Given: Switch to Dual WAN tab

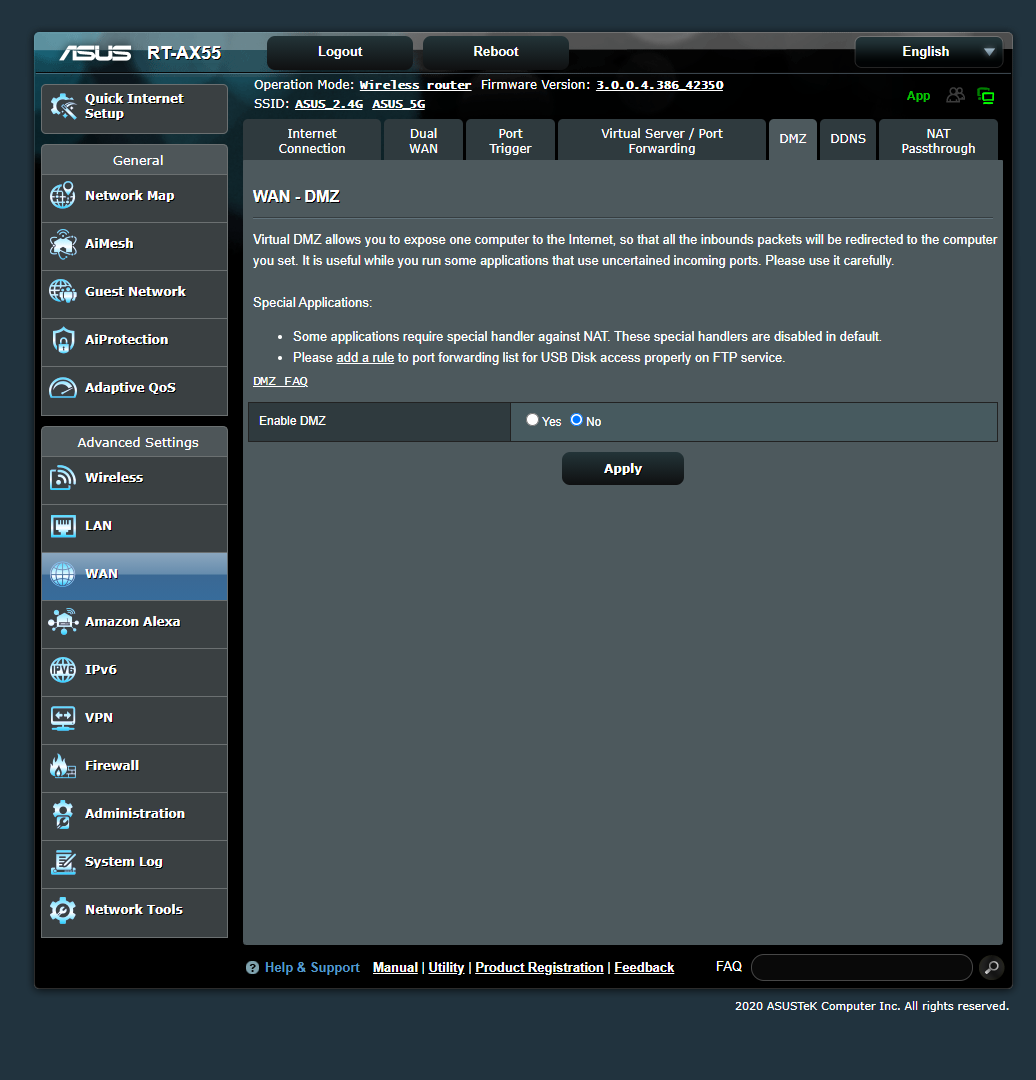Looking at the screenshot, I should [424, 141].
